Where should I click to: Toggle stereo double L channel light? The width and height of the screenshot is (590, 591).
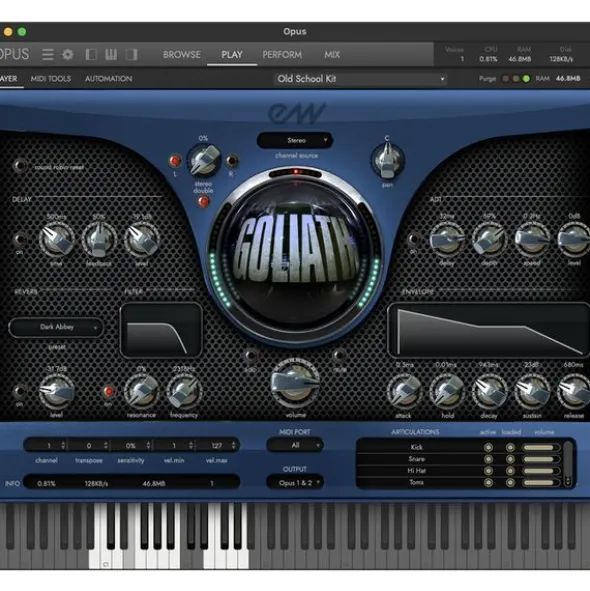[175, 161]
